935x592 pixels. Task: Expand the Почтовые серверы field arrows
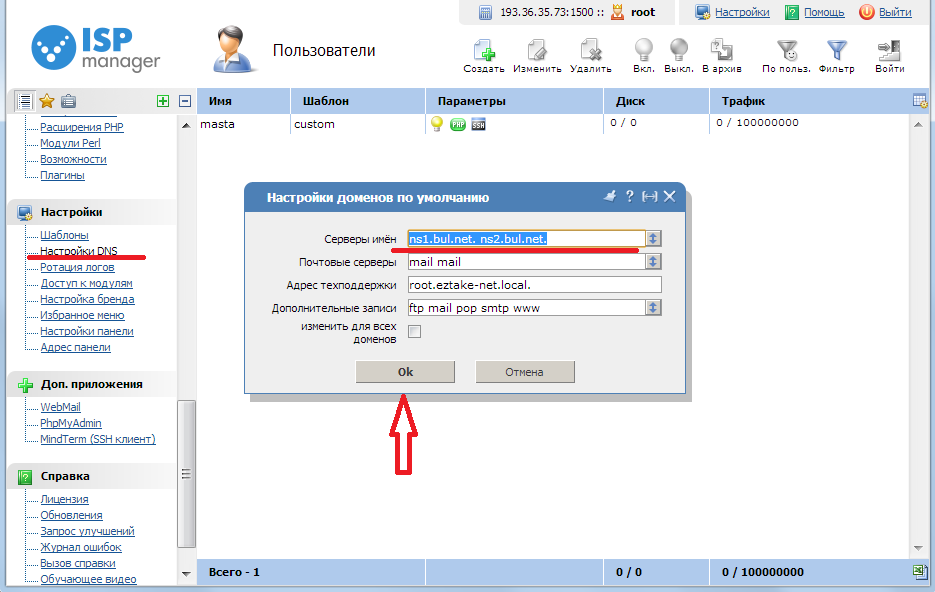point(653,261)
